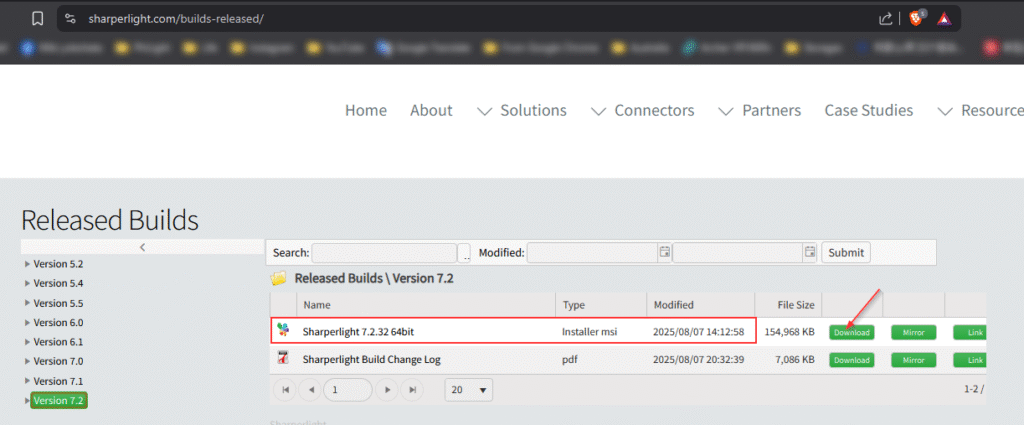1024x425 pixels.
Task: Click the '154,968 KB' file size cell
Action: pos(790,332)
